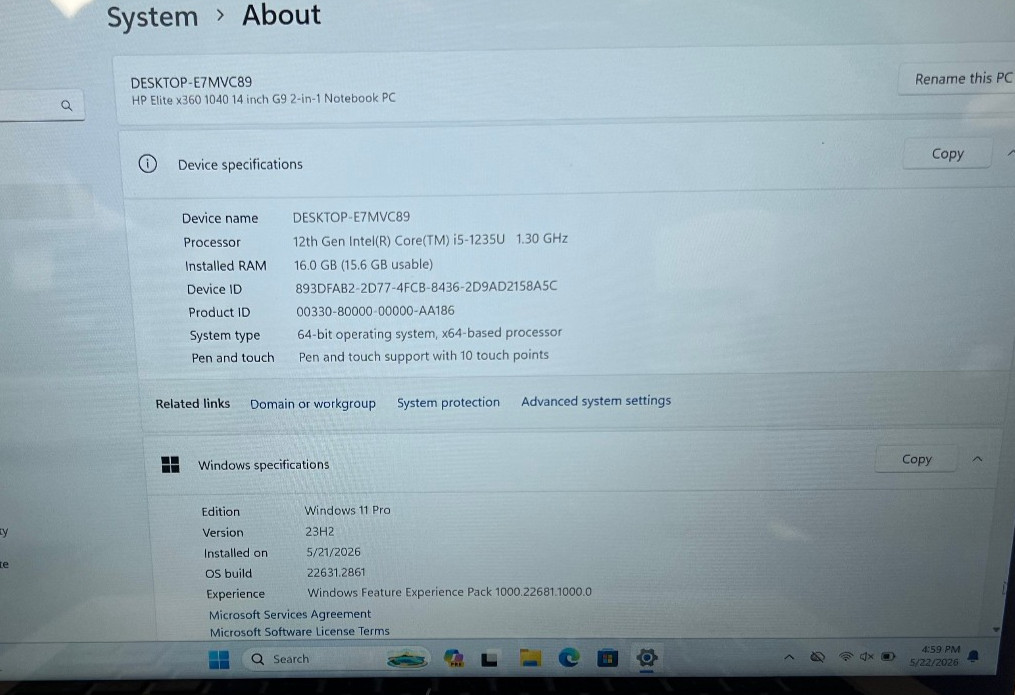Click Product ID value 00330-80000-00000-AA186
1015x695 pixels.
(x=375, y=311)
